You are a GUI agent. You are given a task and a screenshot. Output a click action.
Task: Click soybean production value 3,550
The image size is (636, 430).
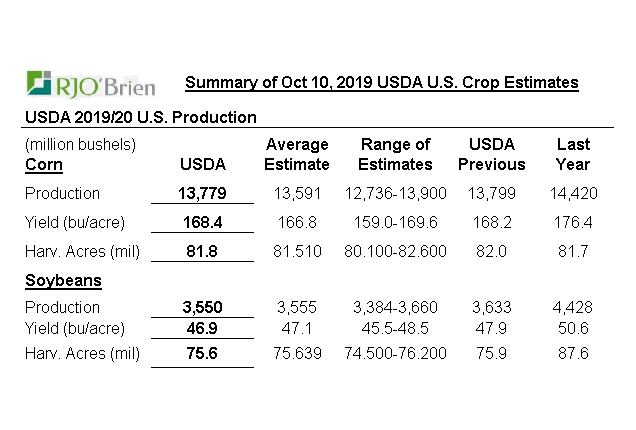(202, 309)
